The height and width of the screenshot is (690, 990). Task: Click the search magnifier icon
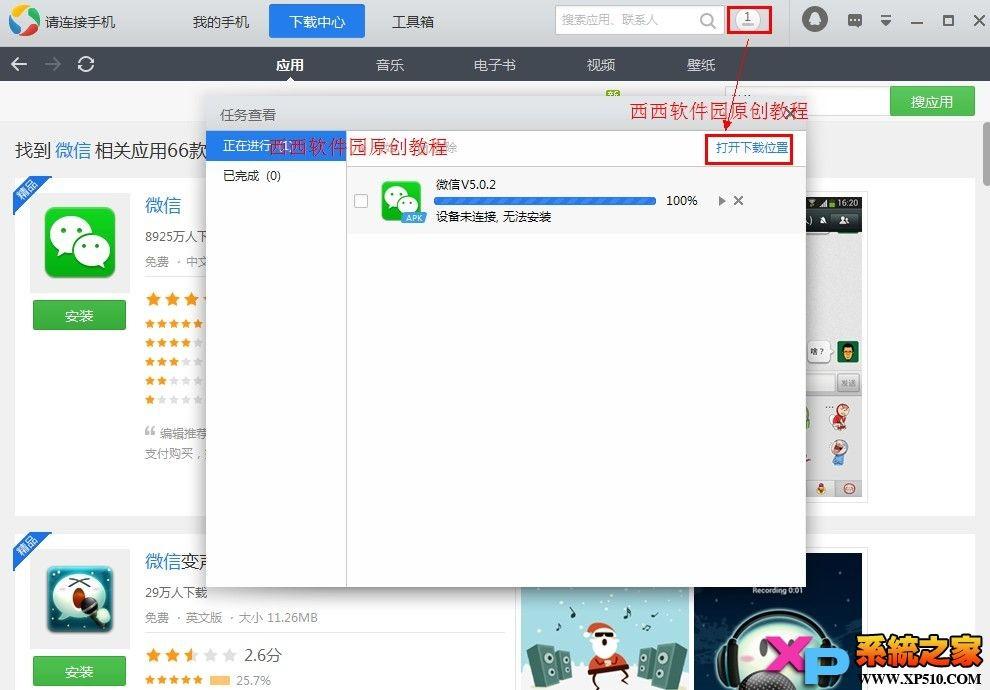(x=708, y=21)
